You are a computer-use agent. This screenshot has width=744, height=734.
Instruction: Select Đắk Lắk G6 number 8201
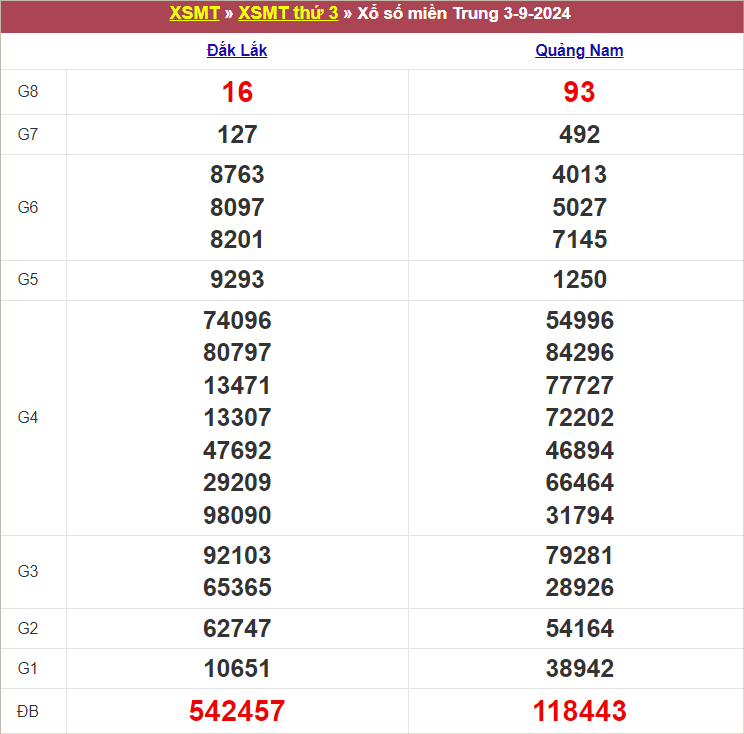pos(237,239)
